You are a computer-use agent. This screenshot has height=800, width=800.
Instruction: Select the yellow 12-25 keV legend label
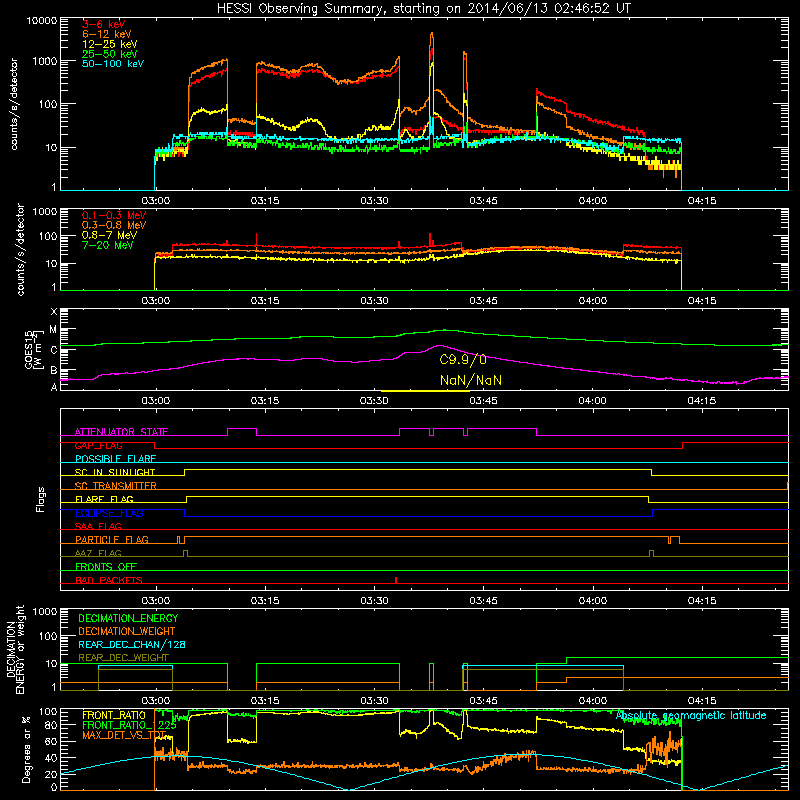(x=110, y=44)
